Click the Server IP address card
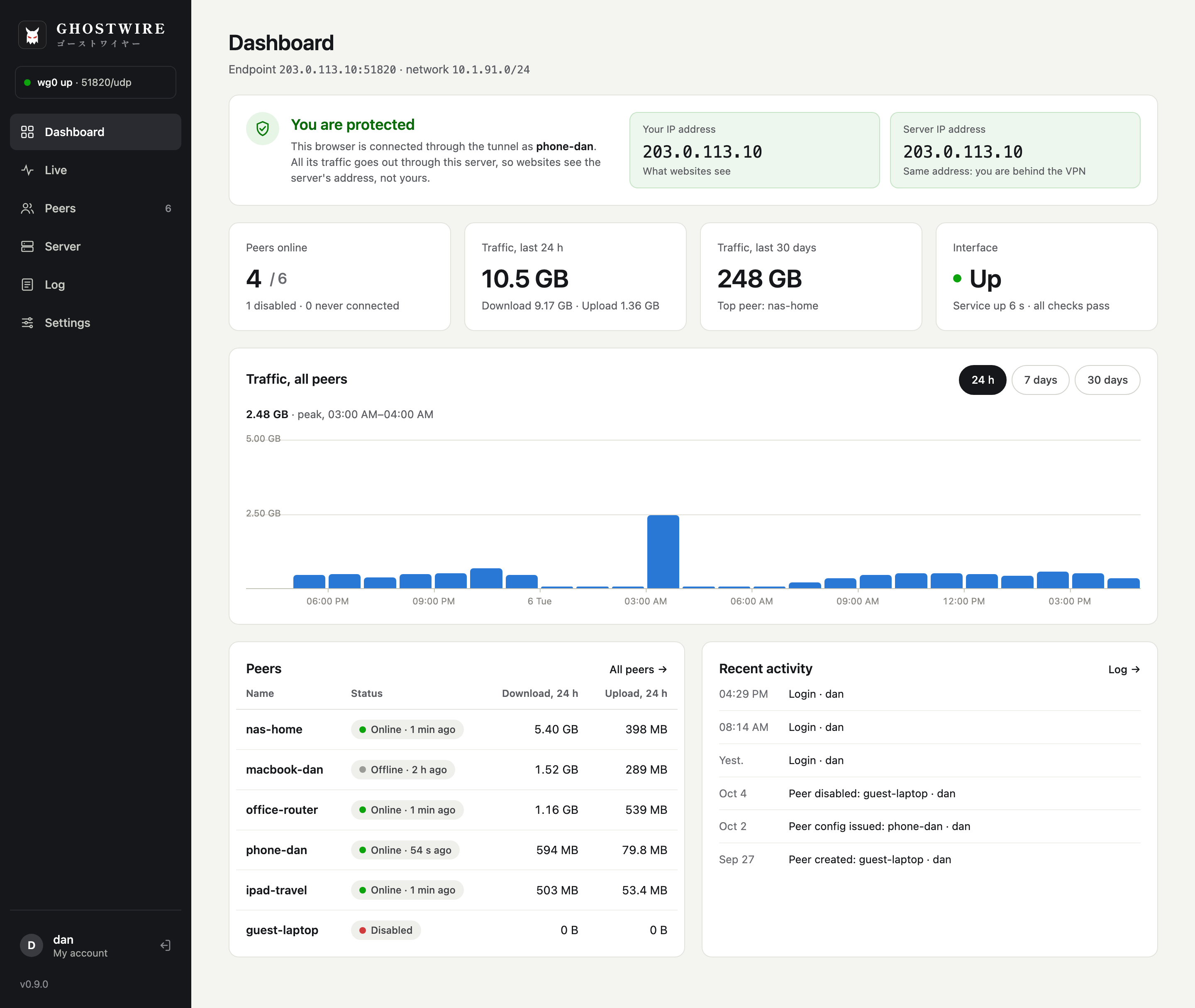Screen dimensions: 1195x1008 (x=1015, y=150)
